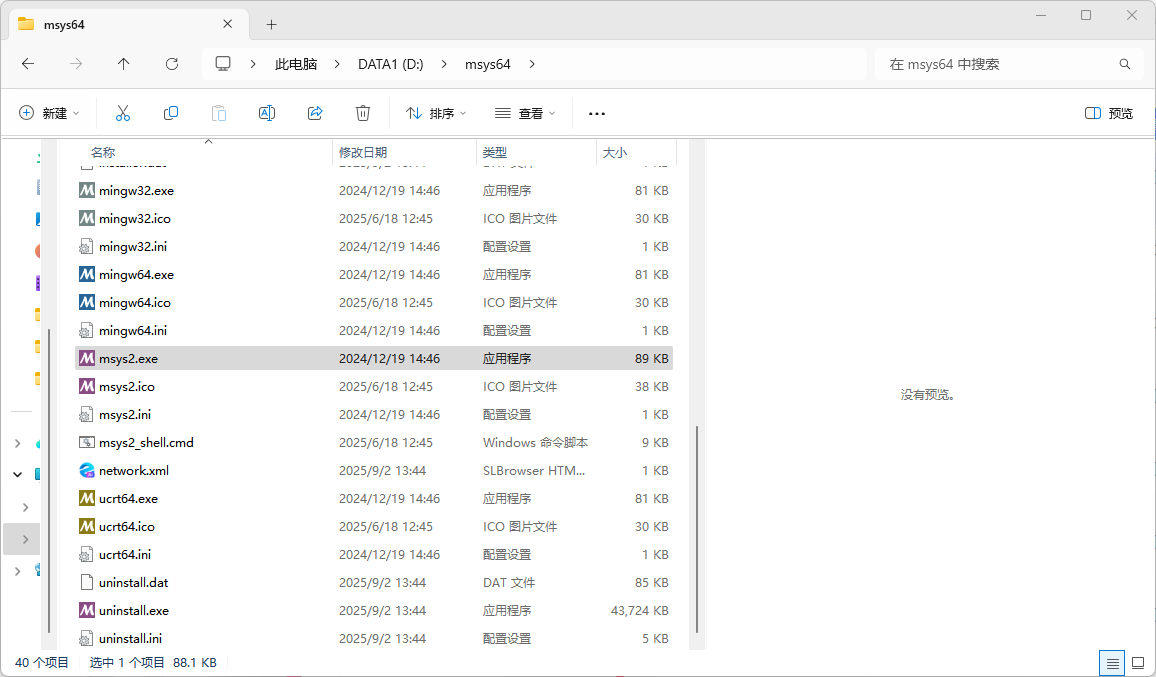Minimize the File Explorer window
The image size is (1156, 677).
point(1041,15)
